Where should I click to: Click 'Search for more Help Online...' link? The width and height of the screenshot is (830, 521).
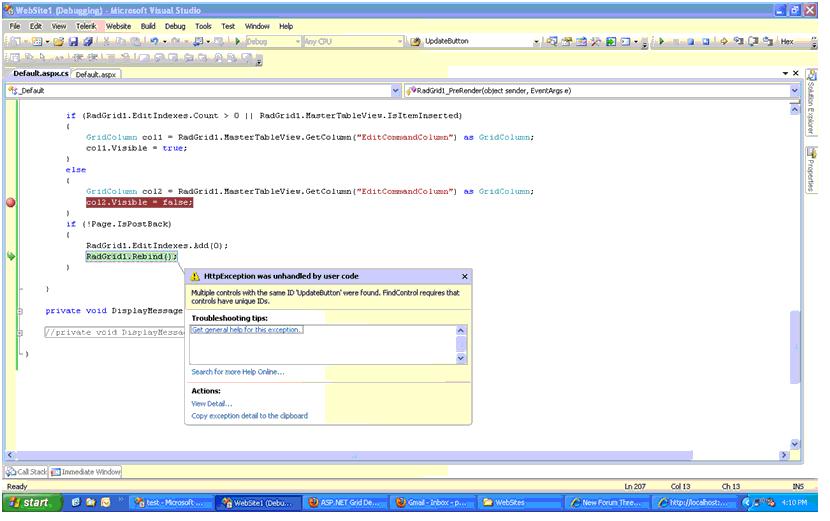click(x=238, y=372)
